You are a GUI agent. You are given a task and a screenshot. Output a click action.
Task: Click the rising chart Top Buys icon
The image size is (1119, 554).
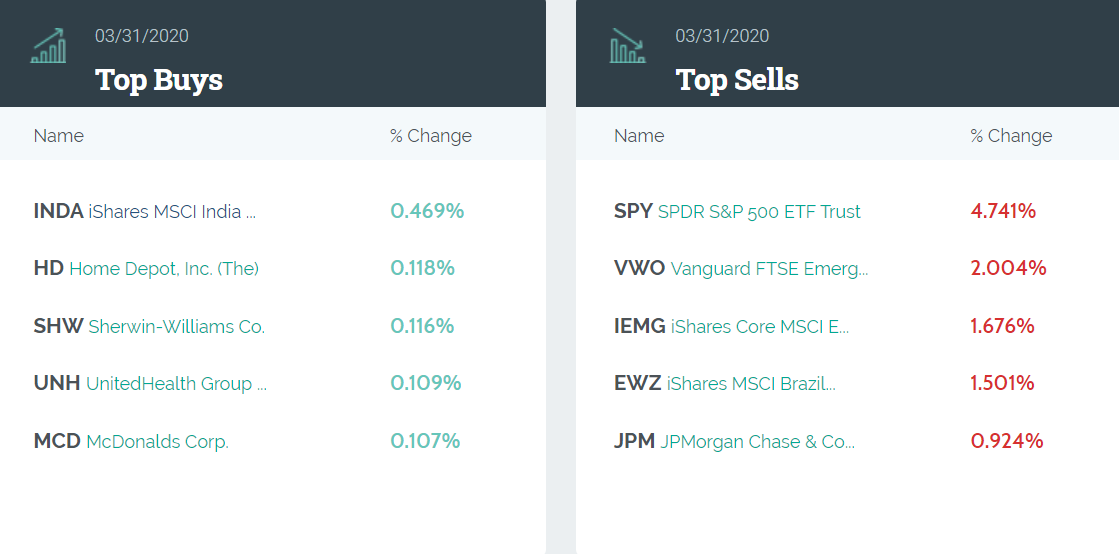coord(49,46)
